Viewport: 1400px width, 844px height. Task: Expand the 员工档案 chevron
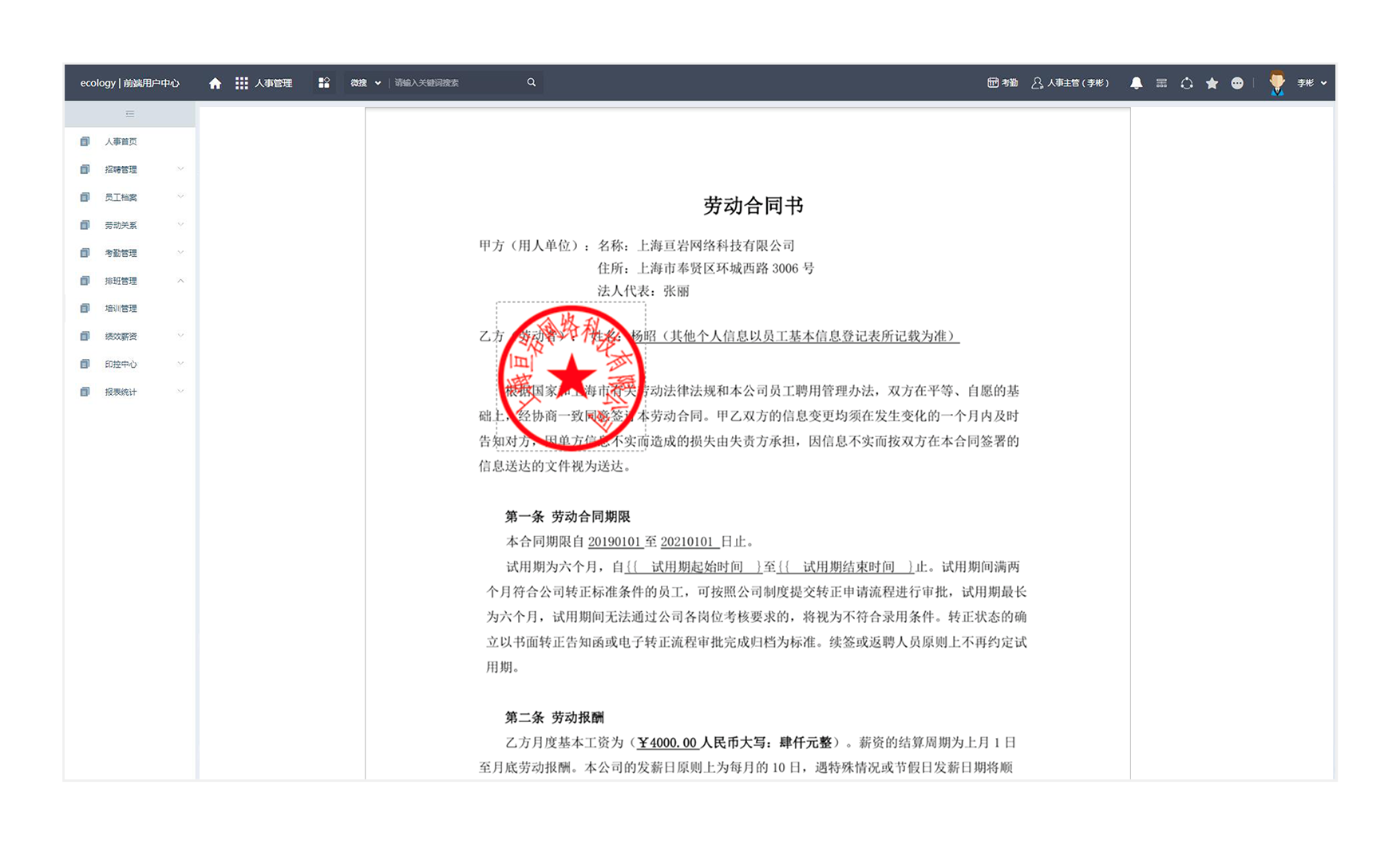tap(180, 196)
